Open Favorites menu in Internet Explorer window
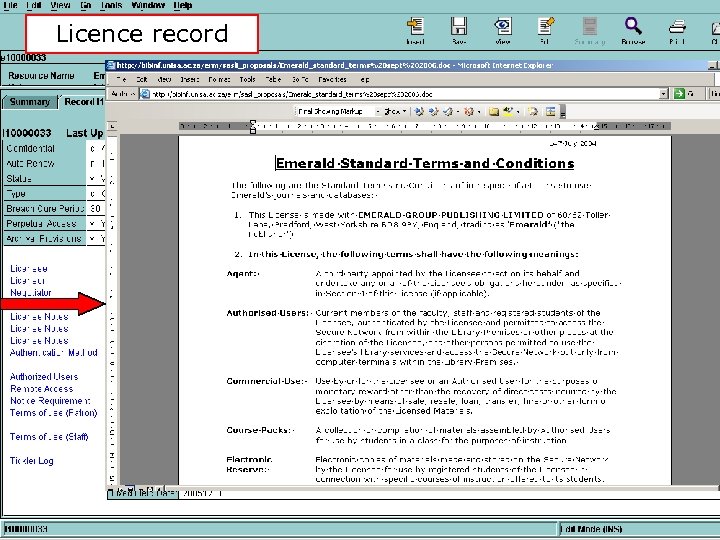This screenshot has height=540, width=720. pos(332,79)
